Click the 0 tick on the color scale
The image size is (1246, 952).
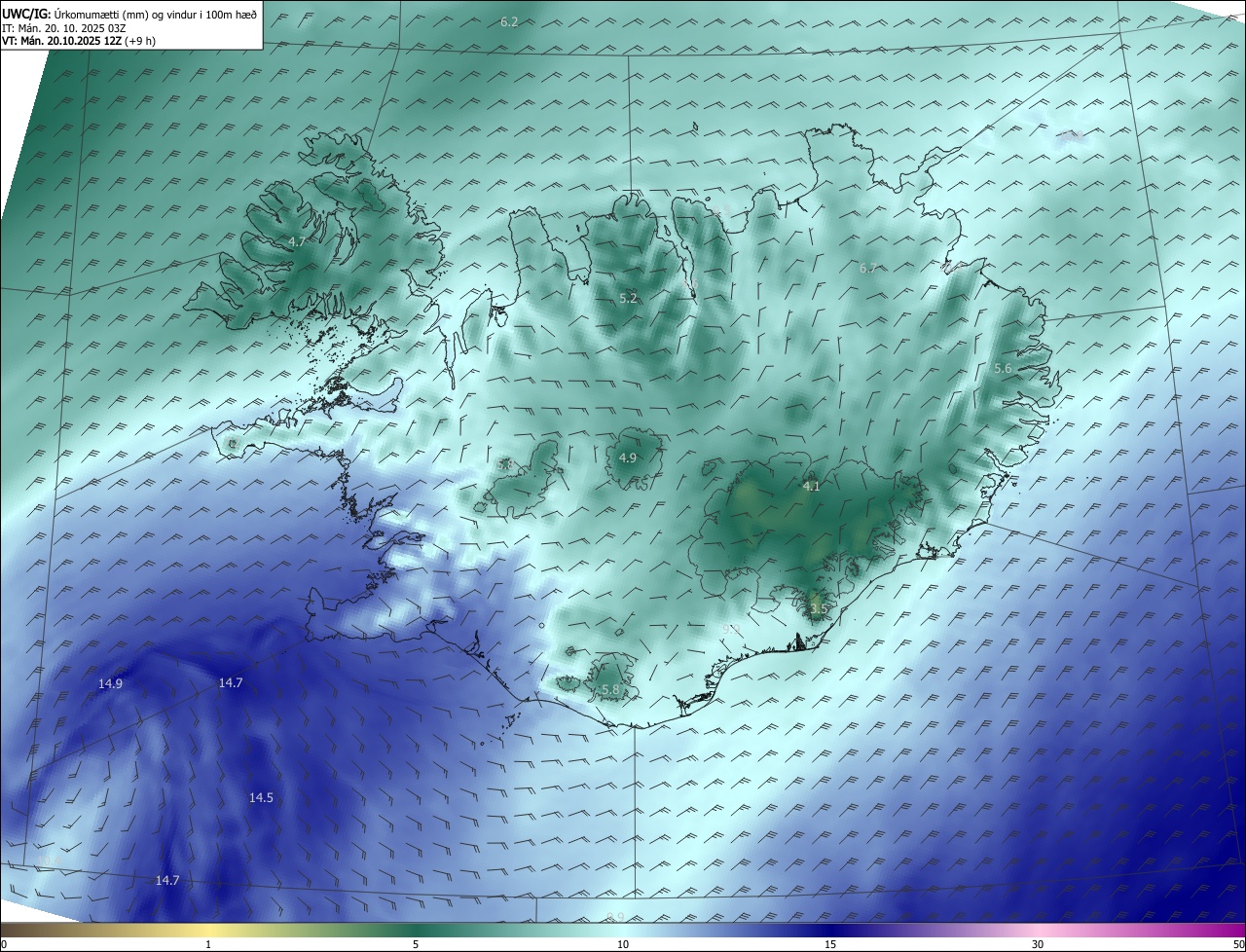pos(4,944)
